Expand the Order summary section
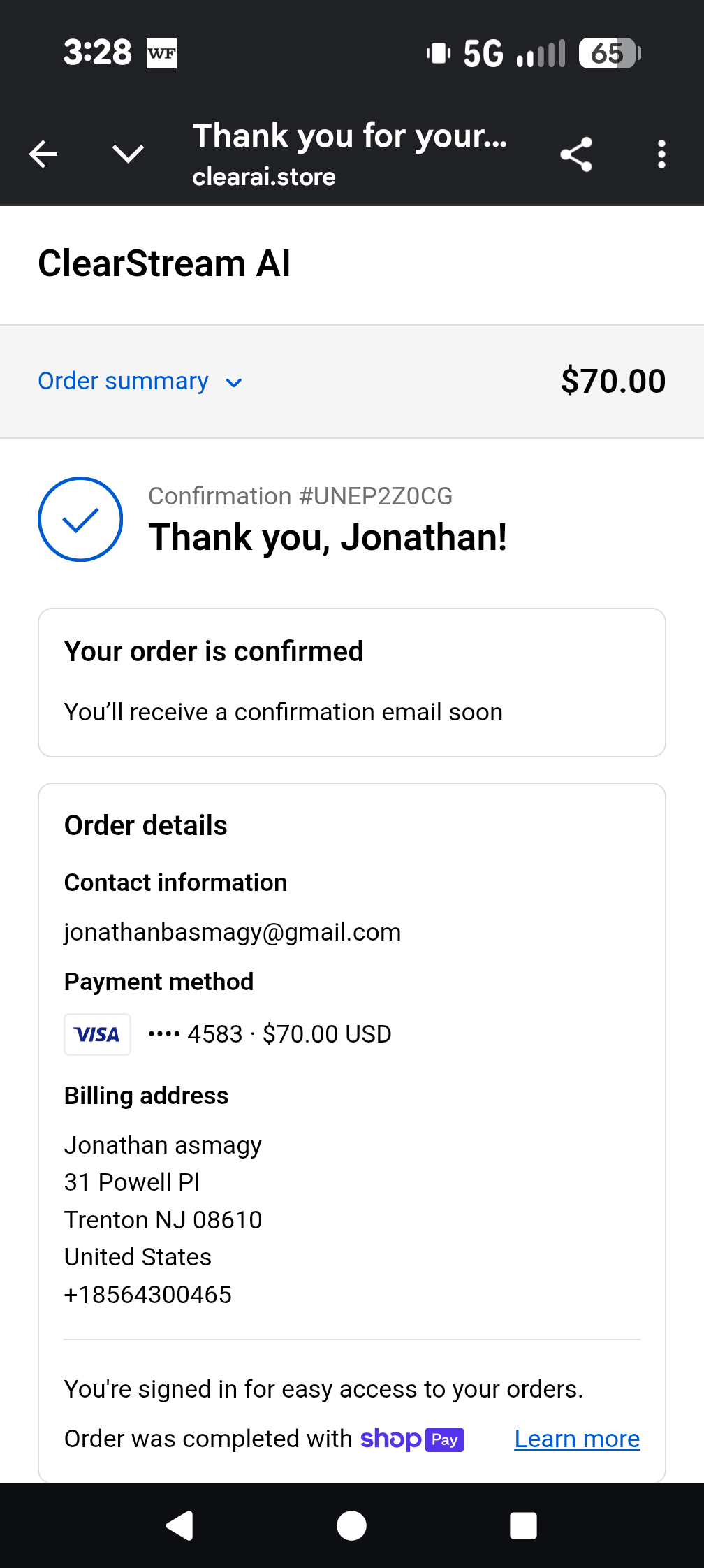 point(124,382)
